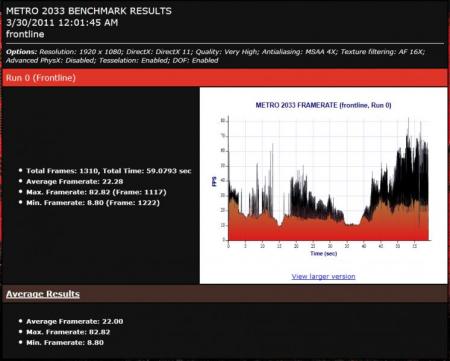Click the tallest black spike near graph's end
This screenshot has height=361, width=450.
(x=408, y=133)
